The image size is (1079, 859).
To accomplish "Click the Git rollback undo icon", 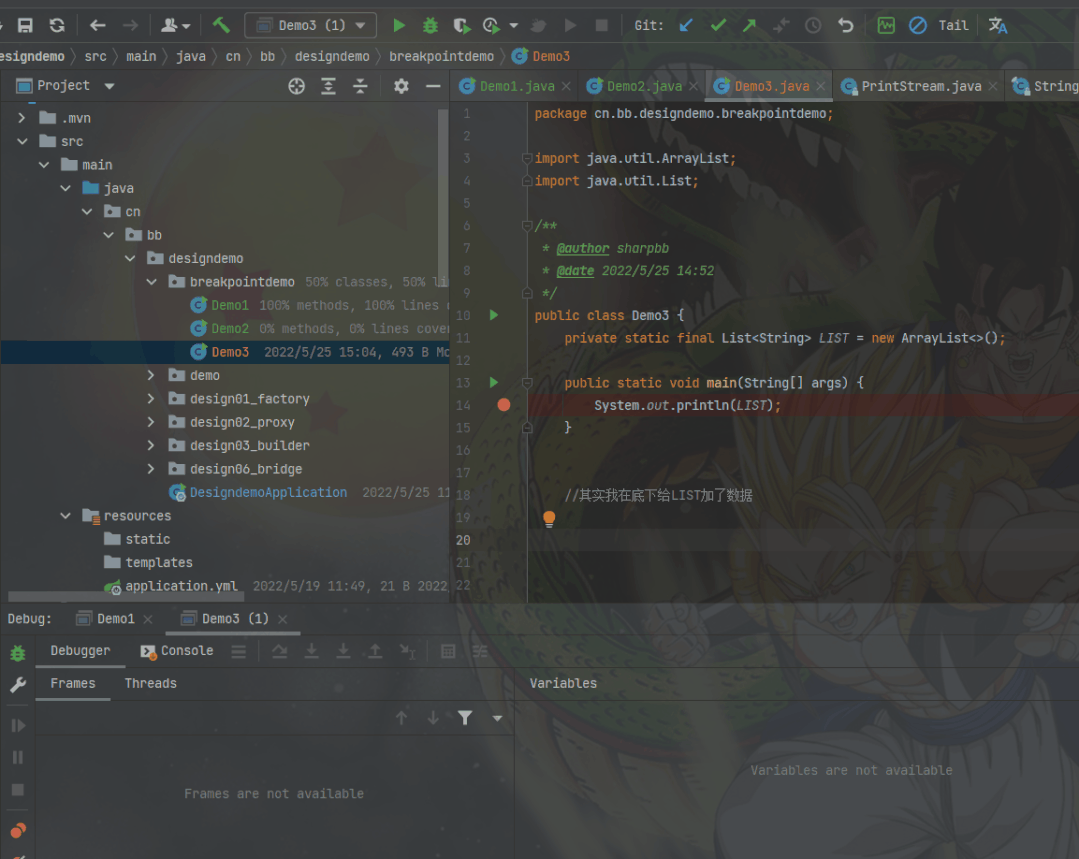I will 845,25.
